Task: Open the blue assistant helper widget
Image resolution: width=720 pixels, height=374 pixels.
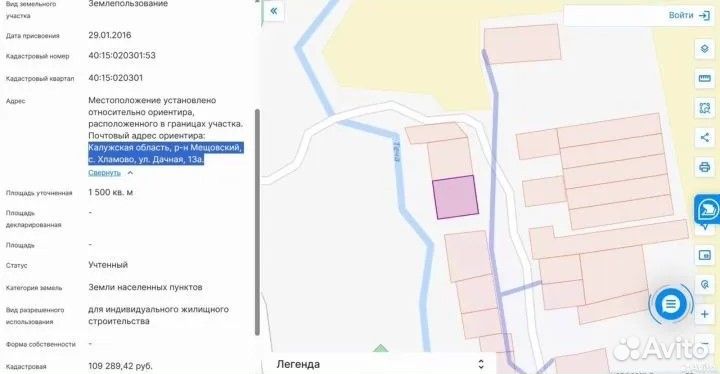Action: (707, 211)
